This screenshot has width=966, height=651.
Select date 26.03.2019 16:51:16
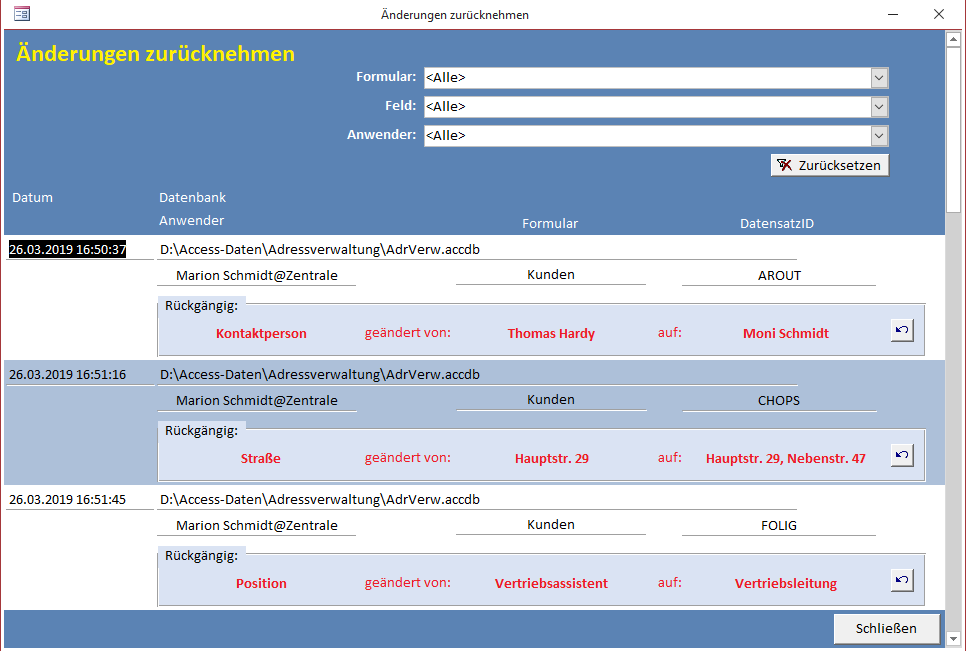click(x=67, y=374)
